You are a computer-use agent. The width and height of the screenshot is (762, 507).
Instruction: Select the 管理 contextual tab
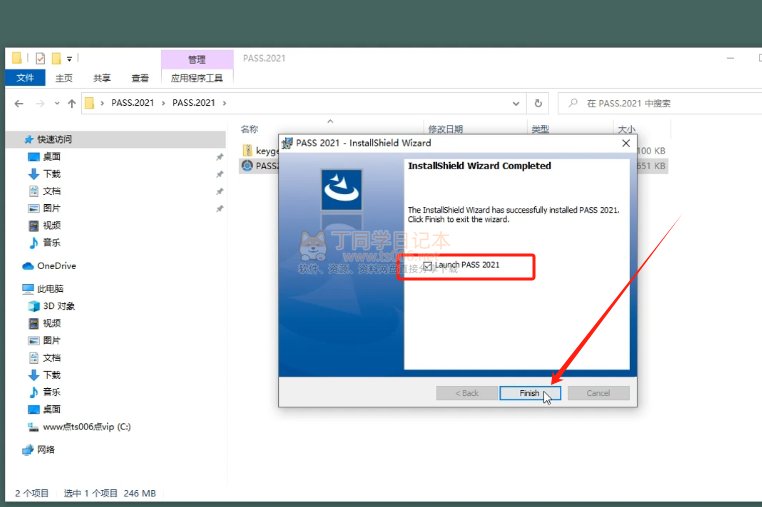[x=197, y=59]
